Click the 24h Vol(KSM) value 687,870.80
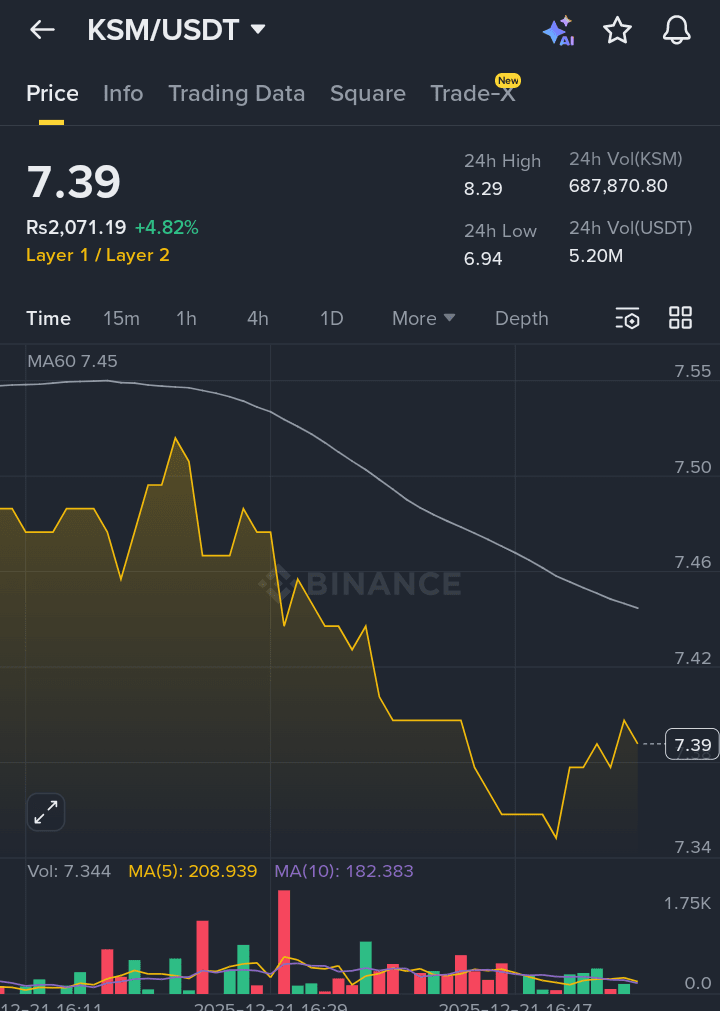Image resolution: width=720 pixels, height=1011 pixels. click(x=618, y=186)
